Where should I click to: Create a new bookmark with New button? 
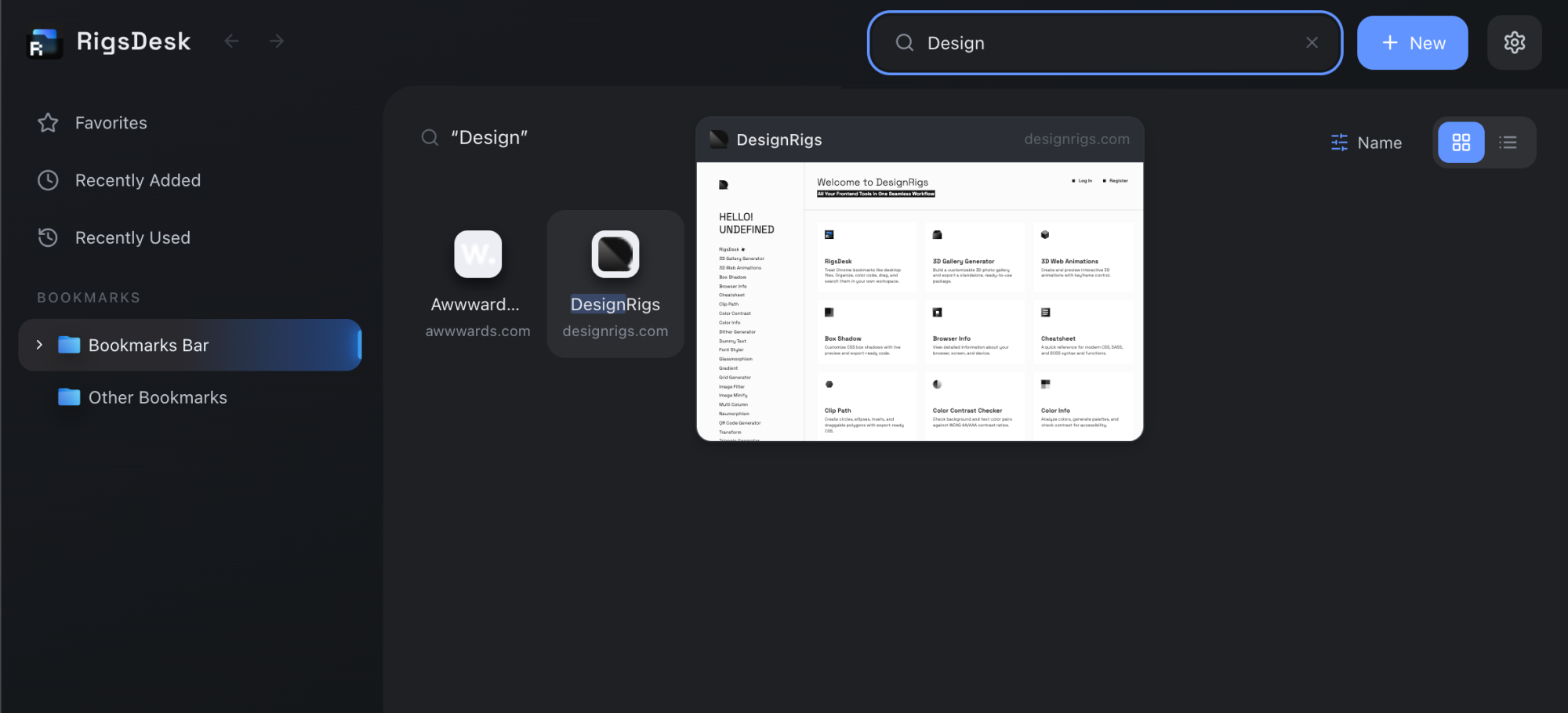(1412, 42)
